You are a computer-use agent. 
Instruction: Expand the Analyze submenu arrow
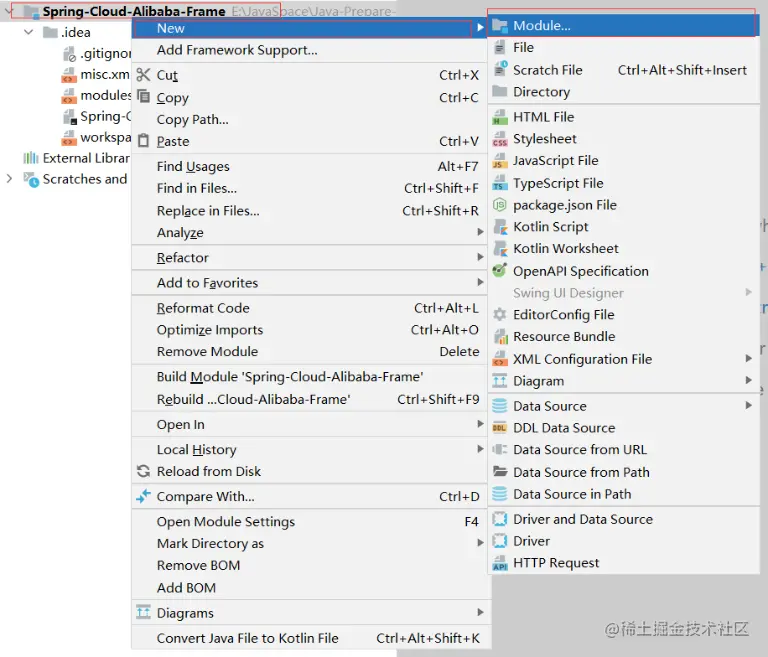click(x=480, y=232)
